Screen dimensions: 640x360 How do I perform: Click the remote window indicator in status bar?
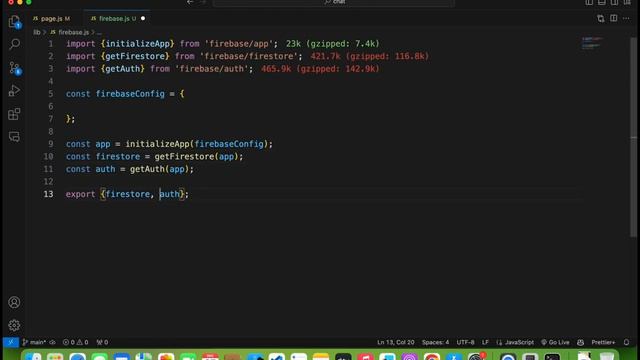point(11,342)
